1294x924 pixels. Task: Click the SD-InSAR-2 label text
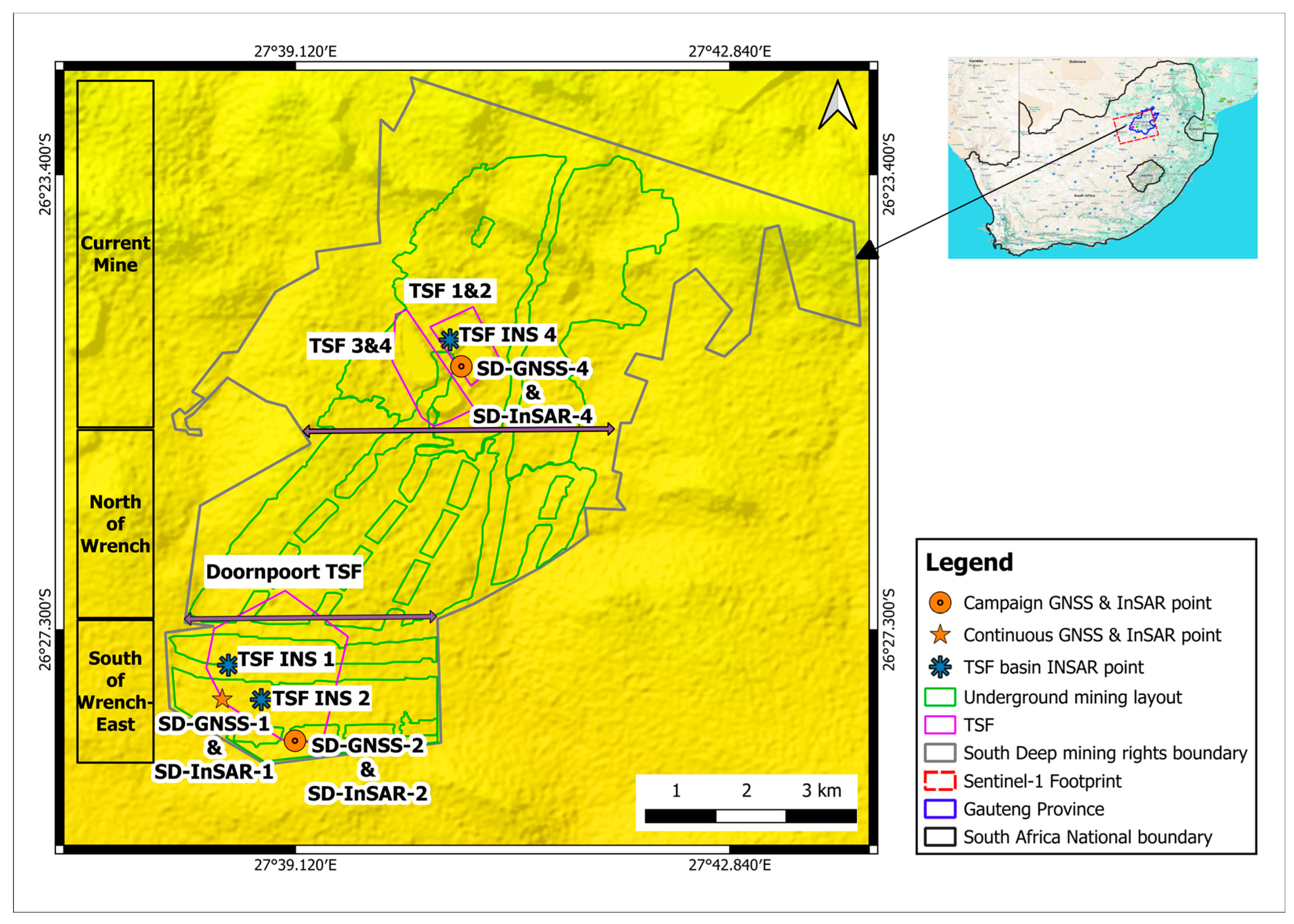(367, 793)
